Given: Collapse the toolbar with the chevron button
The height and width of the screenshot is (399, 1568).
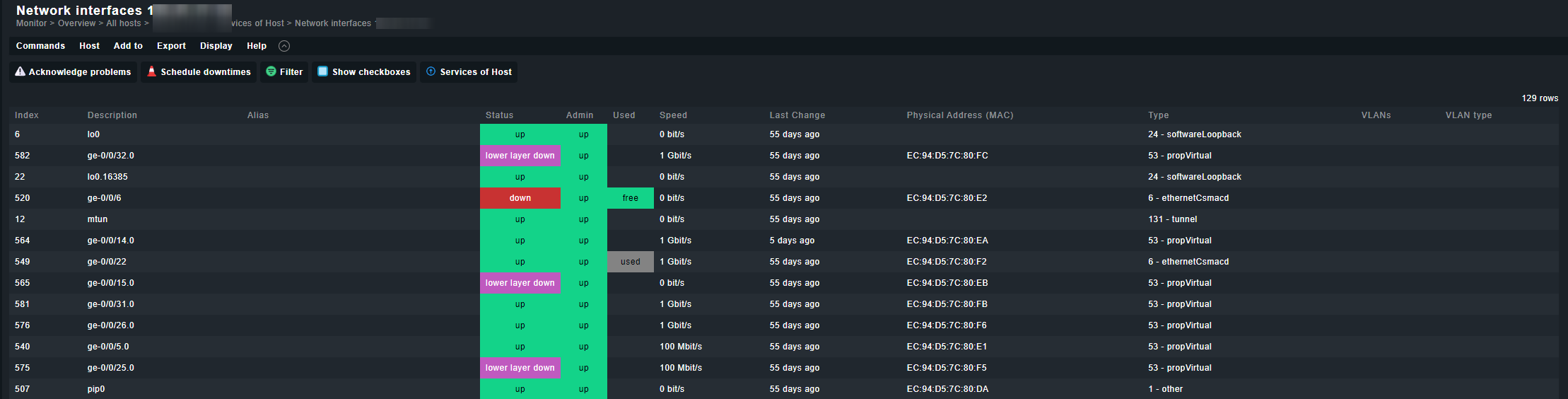Looking at the screenshot, I should (284, 46).
